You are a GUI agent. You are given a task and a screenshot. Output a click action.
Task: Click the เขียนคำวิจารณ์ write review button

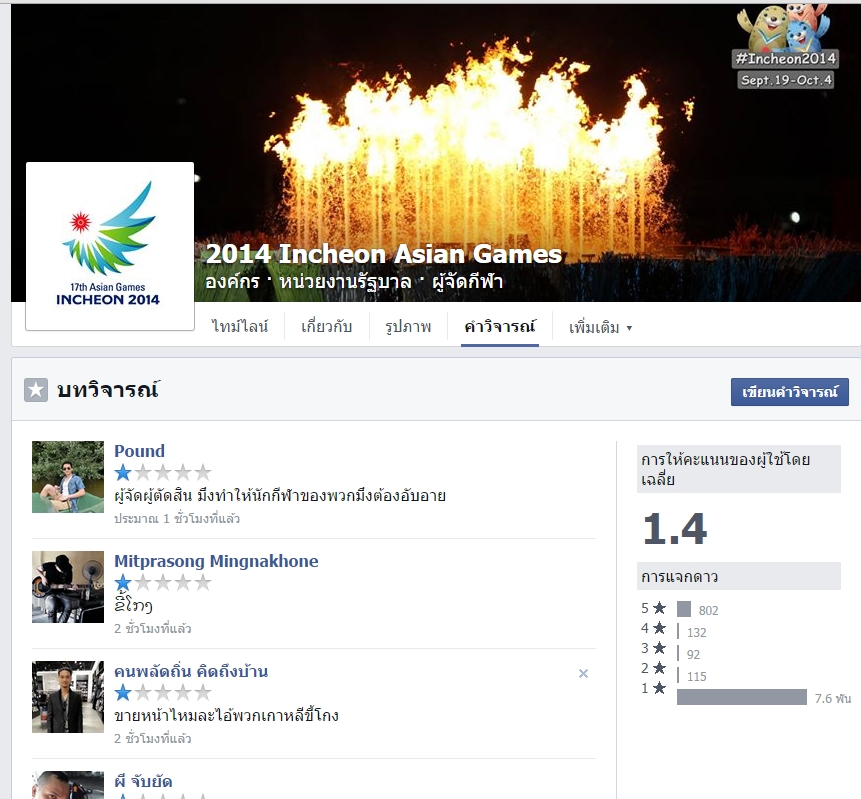click(790, 392)
